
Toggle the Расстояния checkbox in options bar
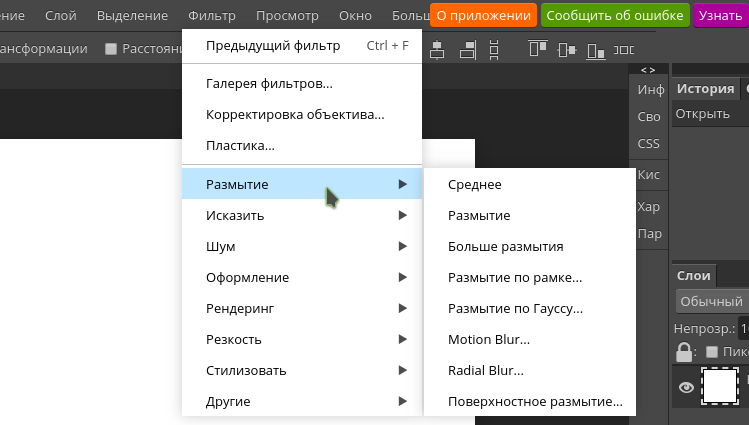[111, 49]
